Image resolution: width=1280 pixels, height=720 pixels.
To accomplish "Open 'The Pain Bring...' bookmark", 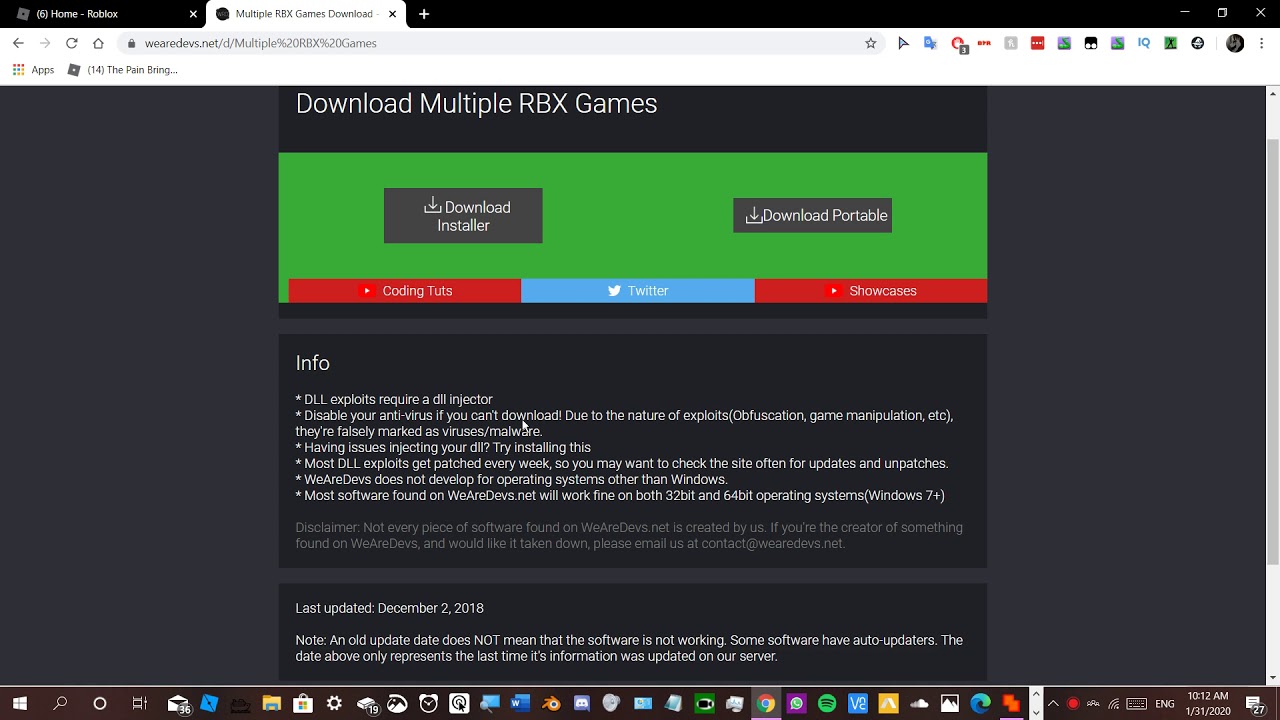I will pos(122,70).
